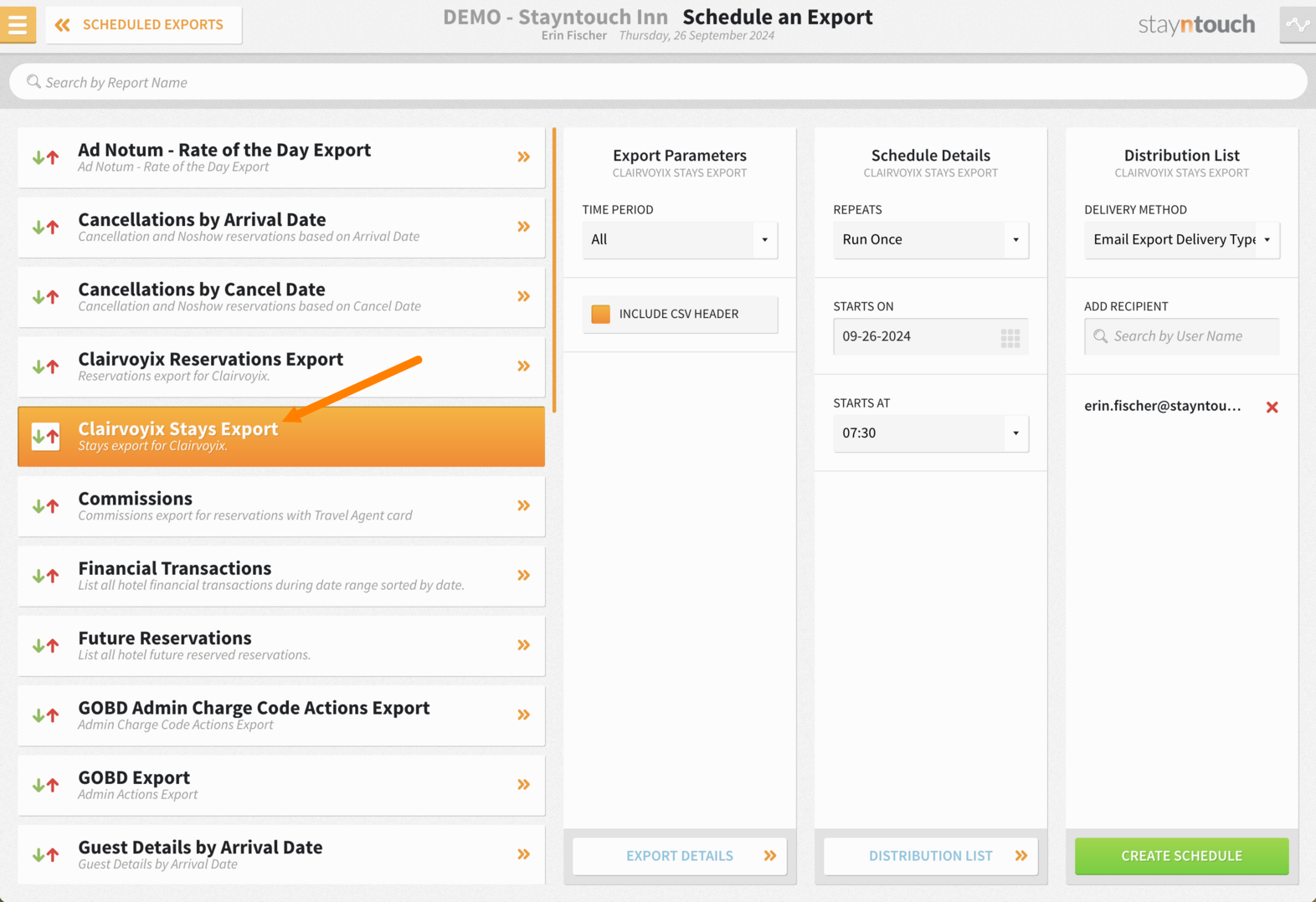Viewport: 1316px width, 902px height.
Task: Open the Delivery Method dropdown
Action: (x=1182, y=239)
